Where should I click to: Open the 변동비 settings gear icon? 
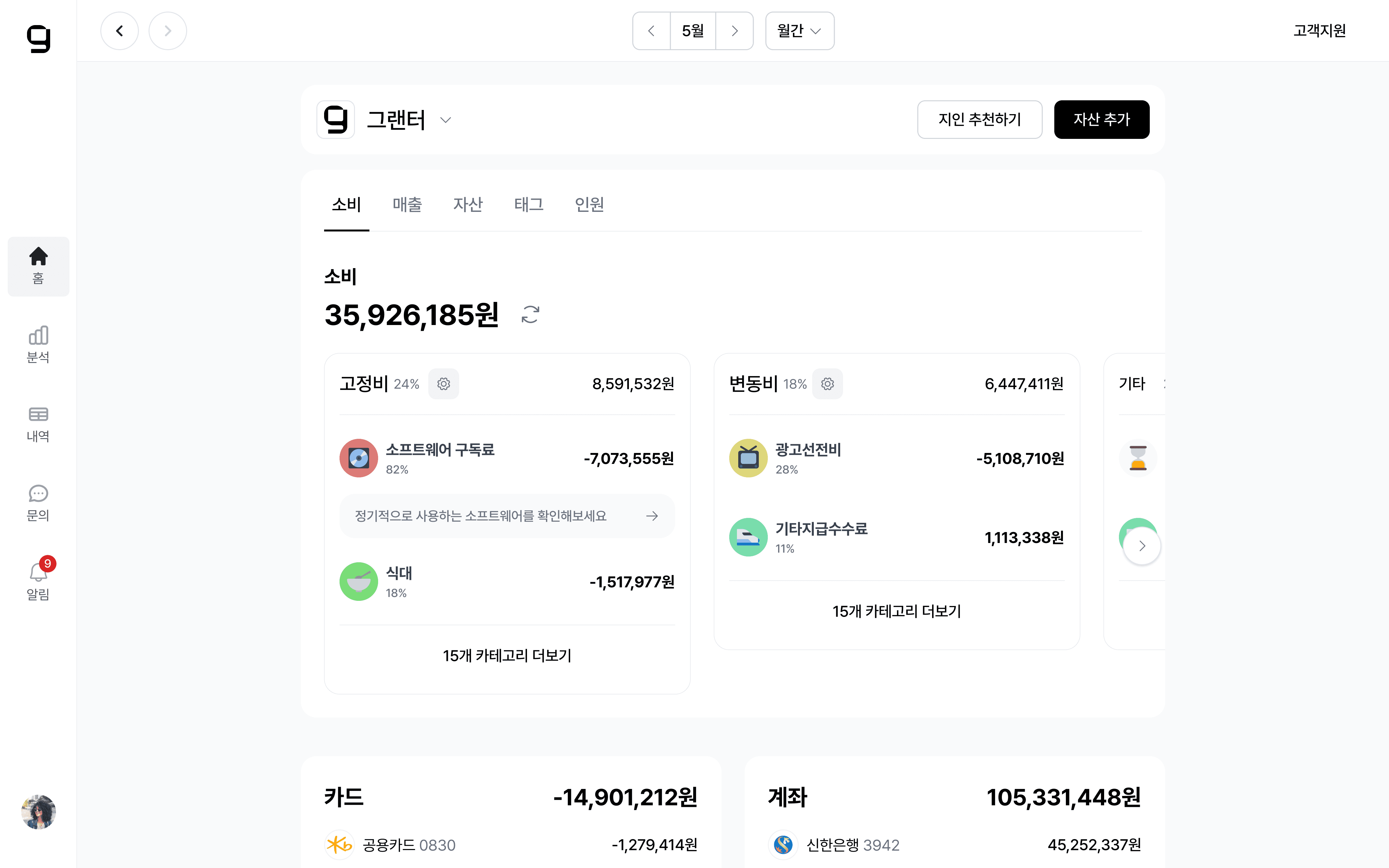pyautogui.click(x=827, y=384)
